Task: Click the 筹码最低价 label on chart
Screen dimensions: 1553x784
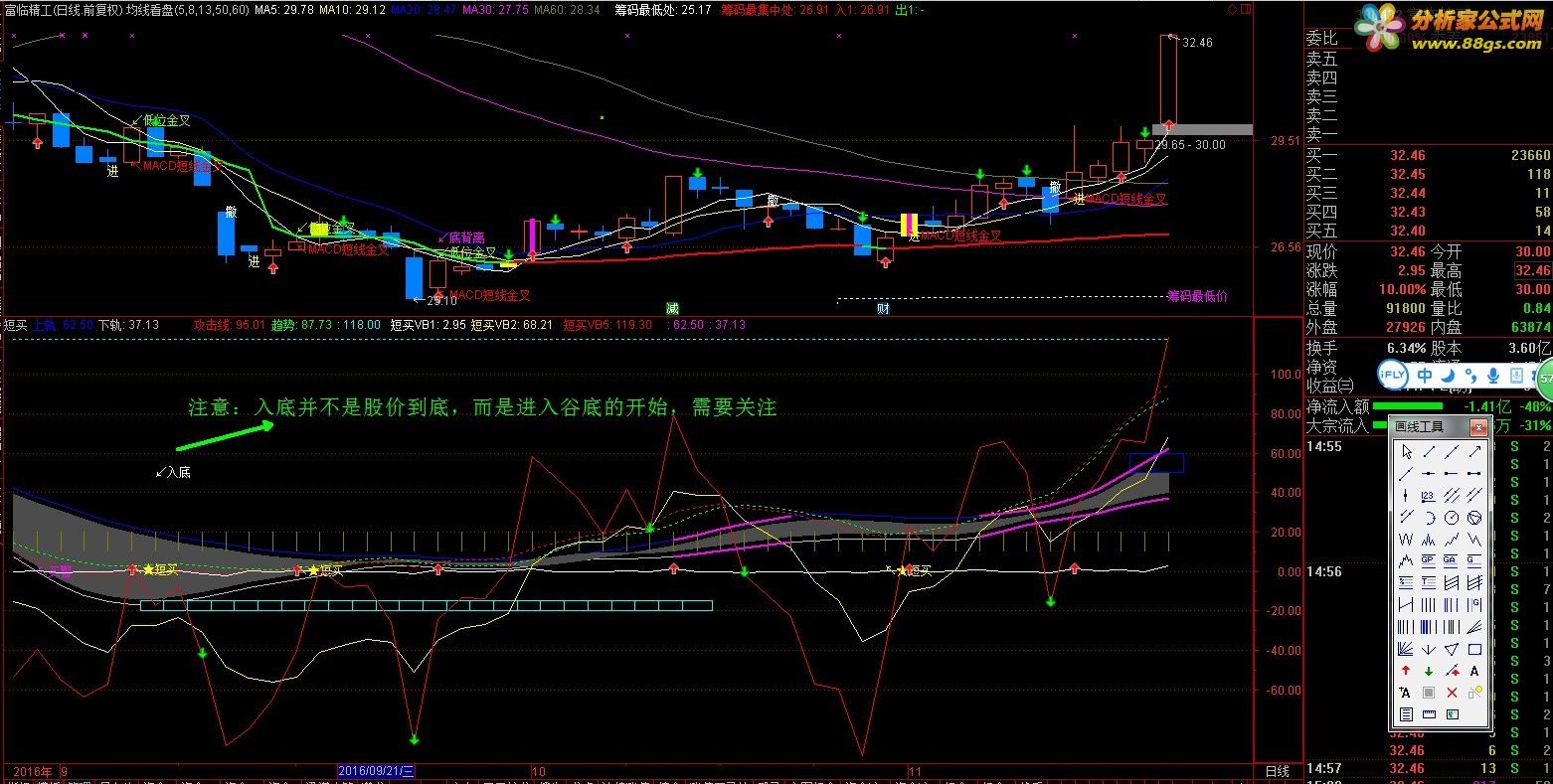Action: (x=1197, y=296)
